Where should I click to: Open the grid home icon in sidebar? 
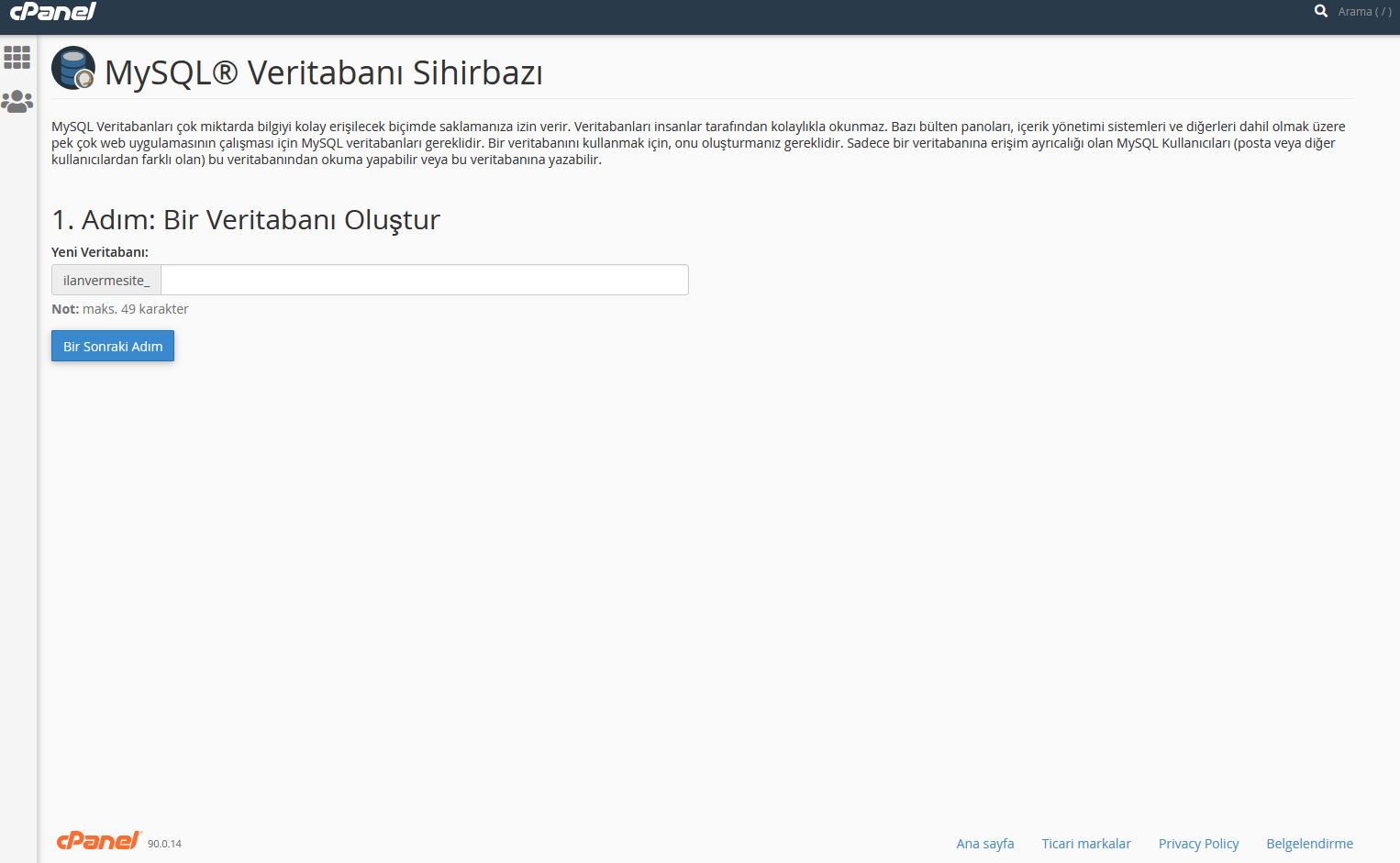(17, 58)
